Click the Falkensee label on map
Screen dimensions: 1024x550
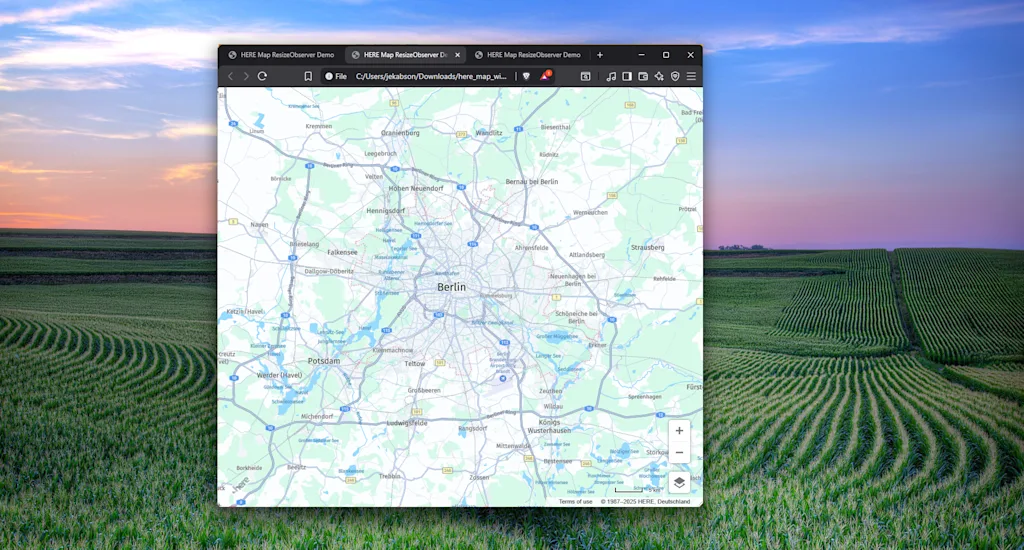click(x=342, y=252)
